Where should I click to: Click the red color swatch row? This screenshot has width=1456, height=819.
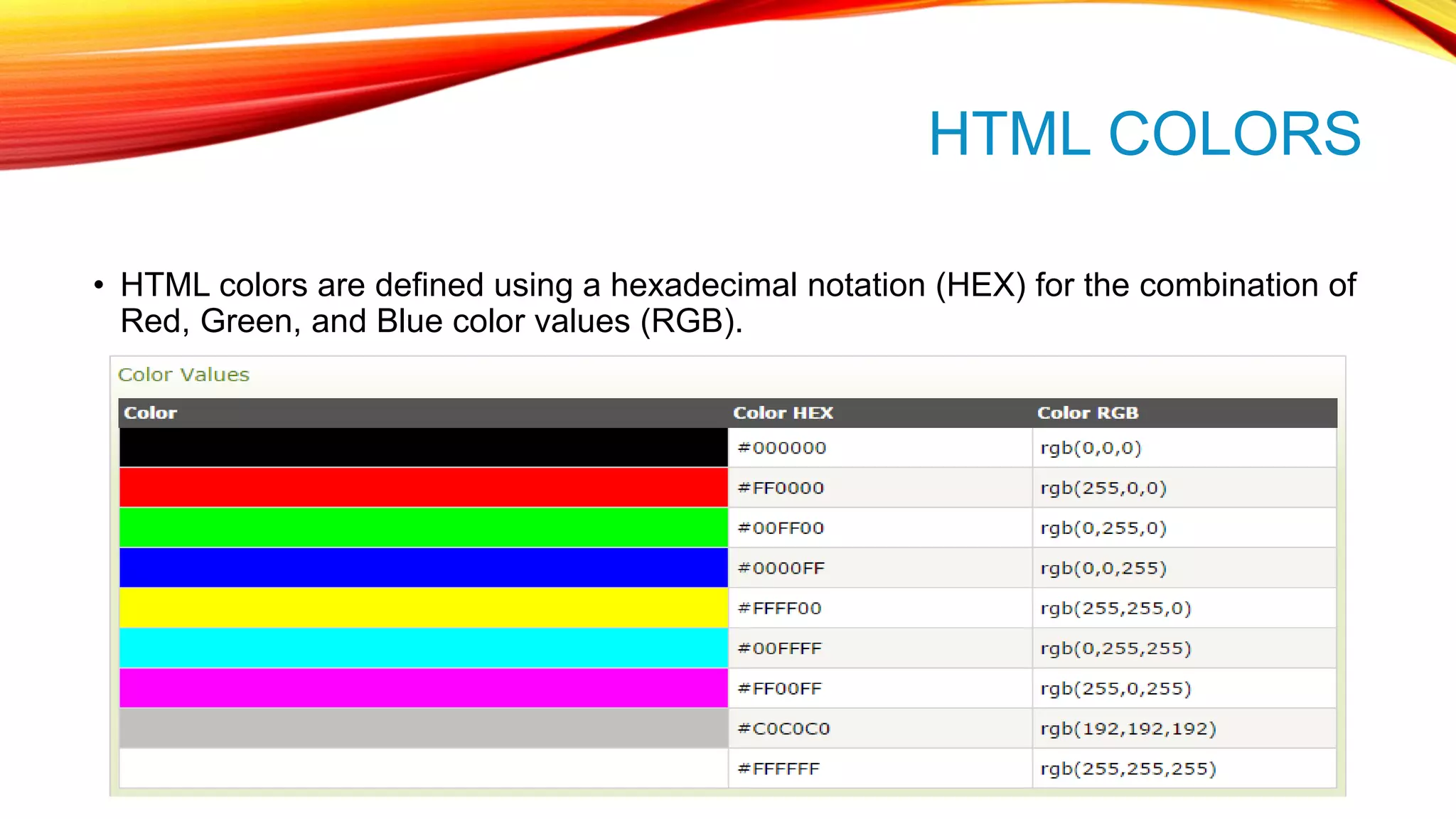click(423, 487)
